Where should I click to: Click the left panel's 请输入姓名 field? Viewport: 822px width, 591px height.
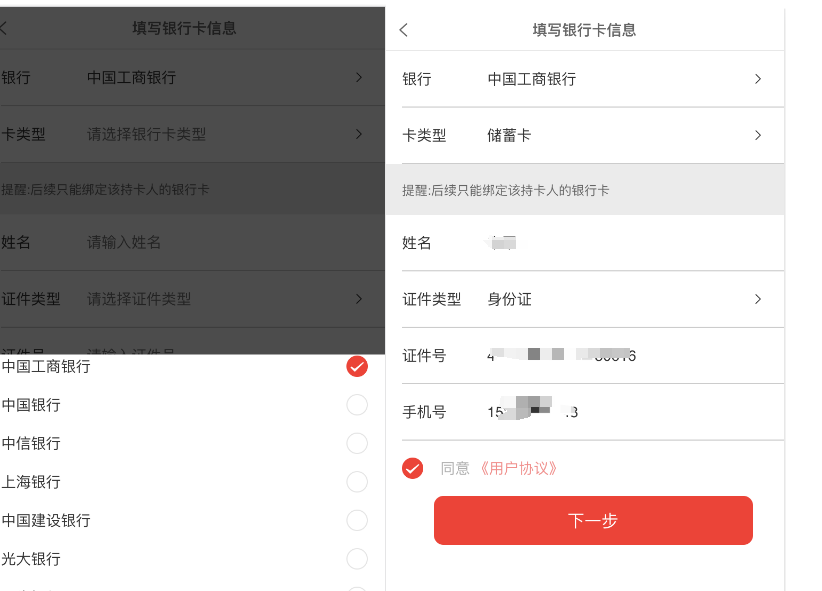[200, 243]
